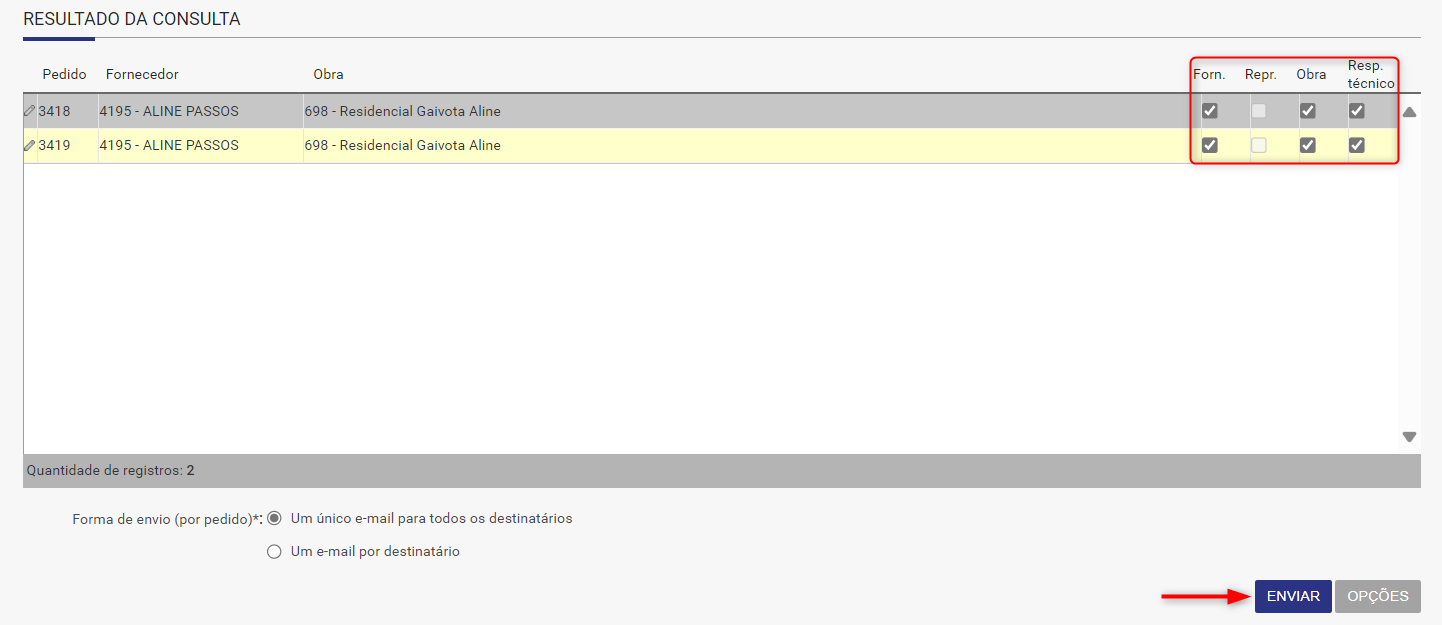Image resolution: width=1442 pixels, height=625 pixels.
Task: Click '4195 - ALINE PASSOS' in row 3419
Action: pos(169,145)
